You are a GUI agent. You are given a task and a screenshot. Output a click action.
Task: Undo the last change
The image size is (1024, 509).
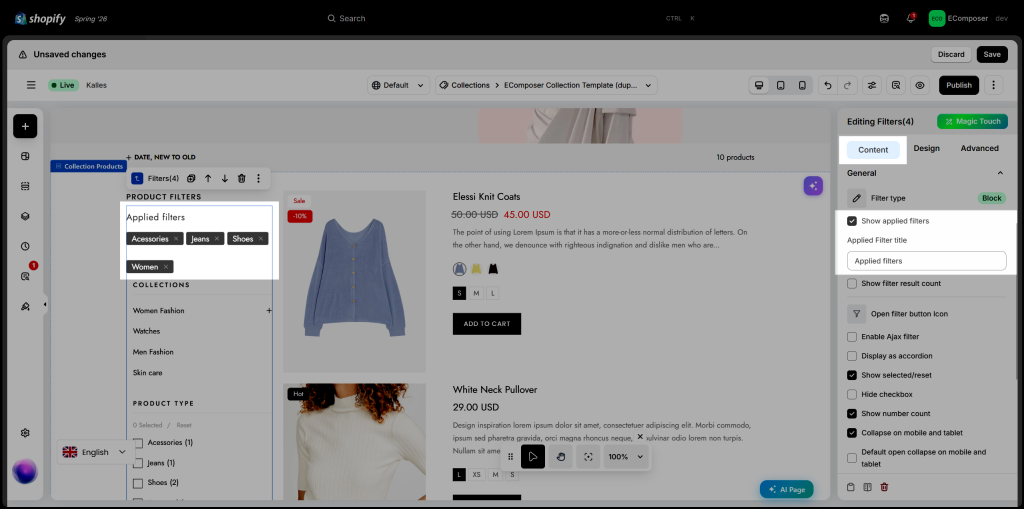pyautogui.click(x=828, y=85)
